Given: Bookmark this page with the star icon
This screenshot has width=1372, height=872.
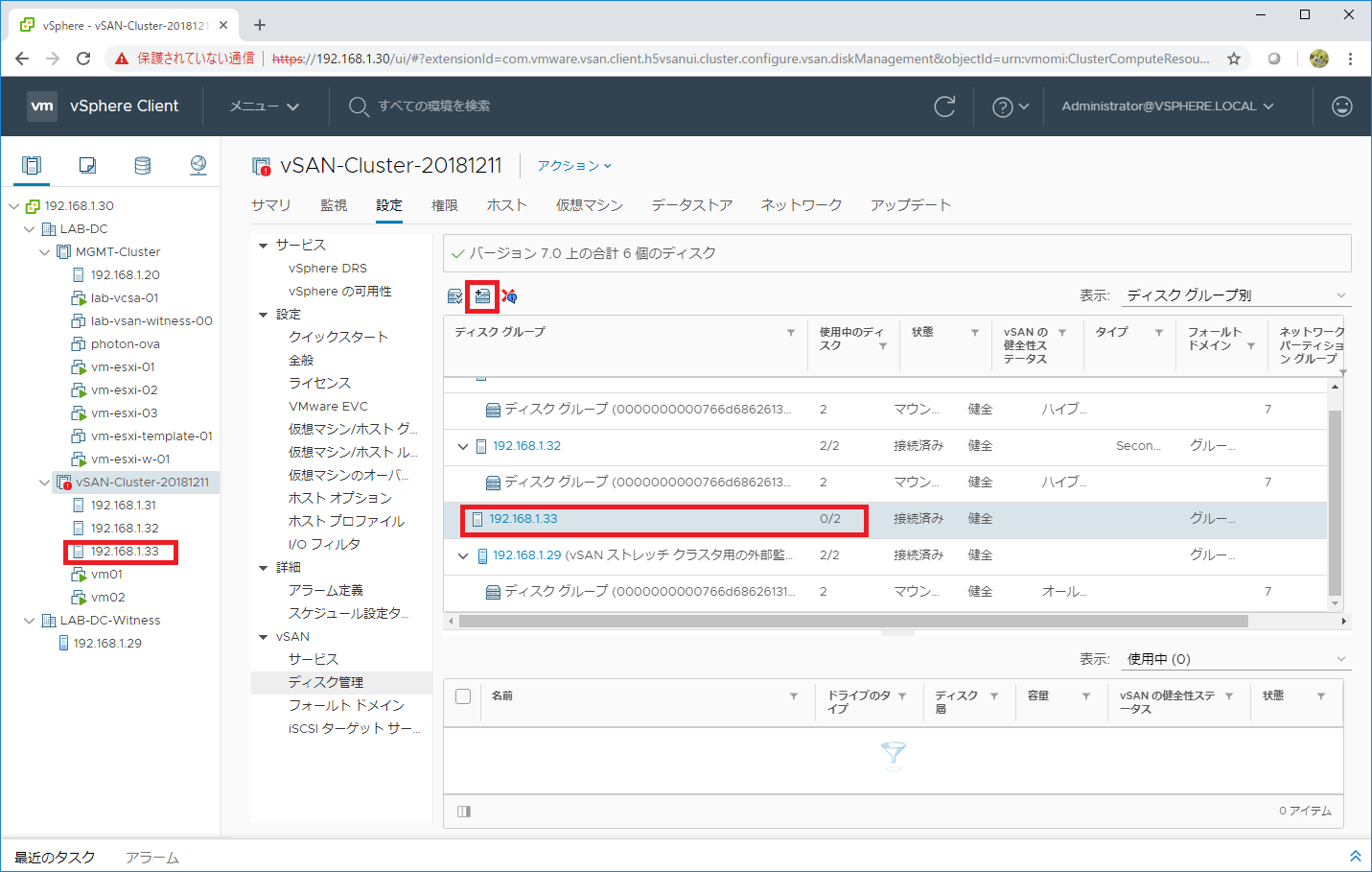Looking at the screenshot, I should point(1234,59).
